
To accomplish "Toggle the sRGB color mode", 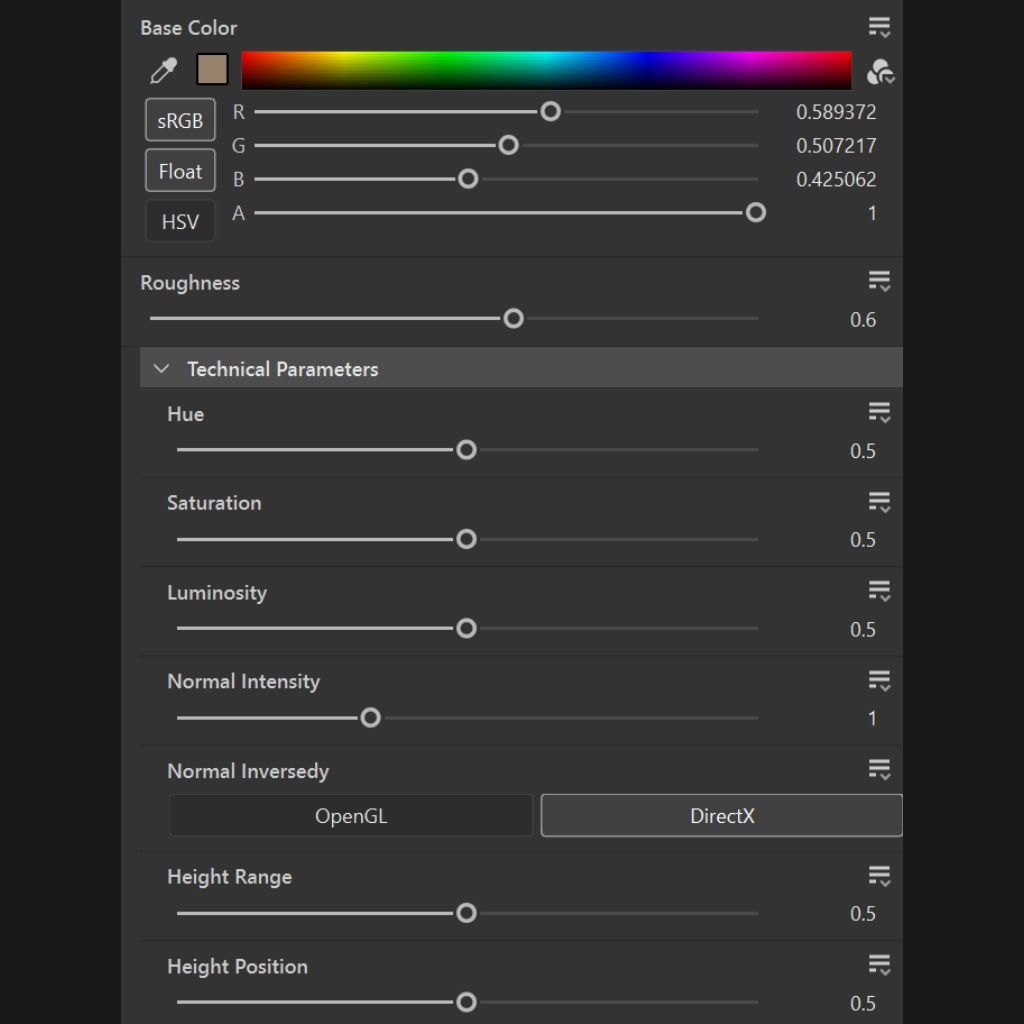I will tap(180, 121).
